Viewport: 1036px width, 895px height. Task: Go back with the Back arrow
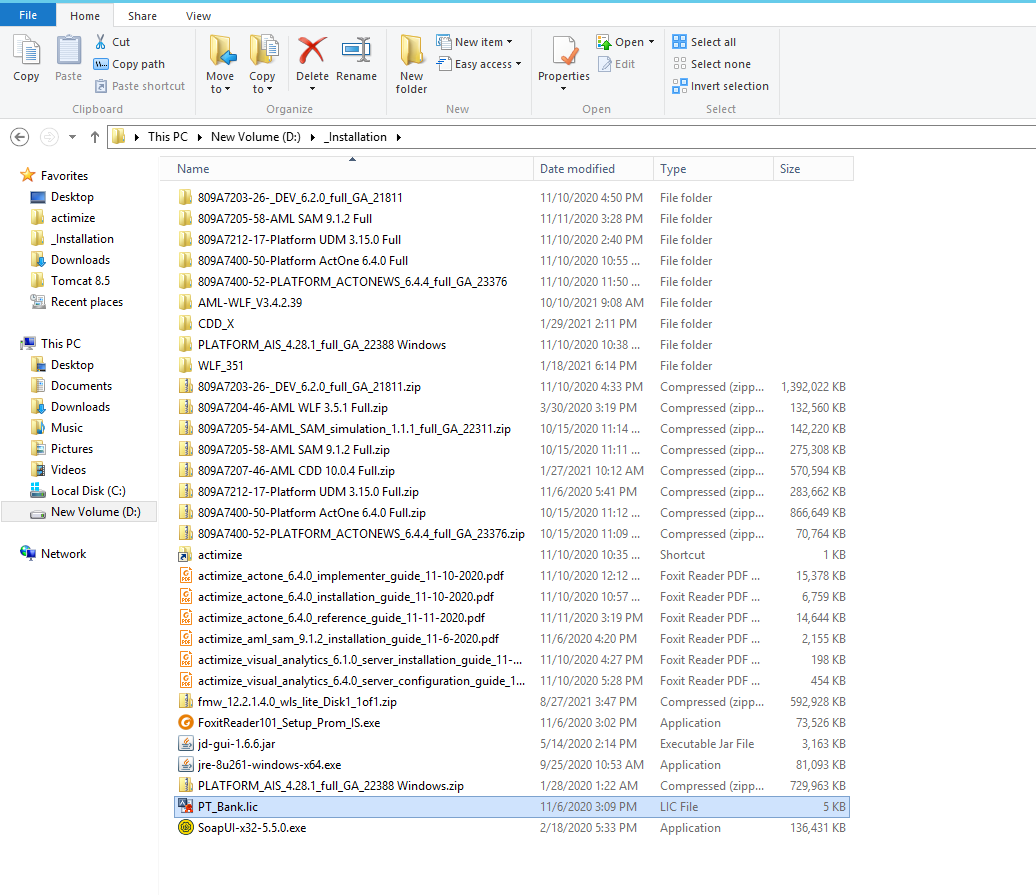(x=20, y=137)
